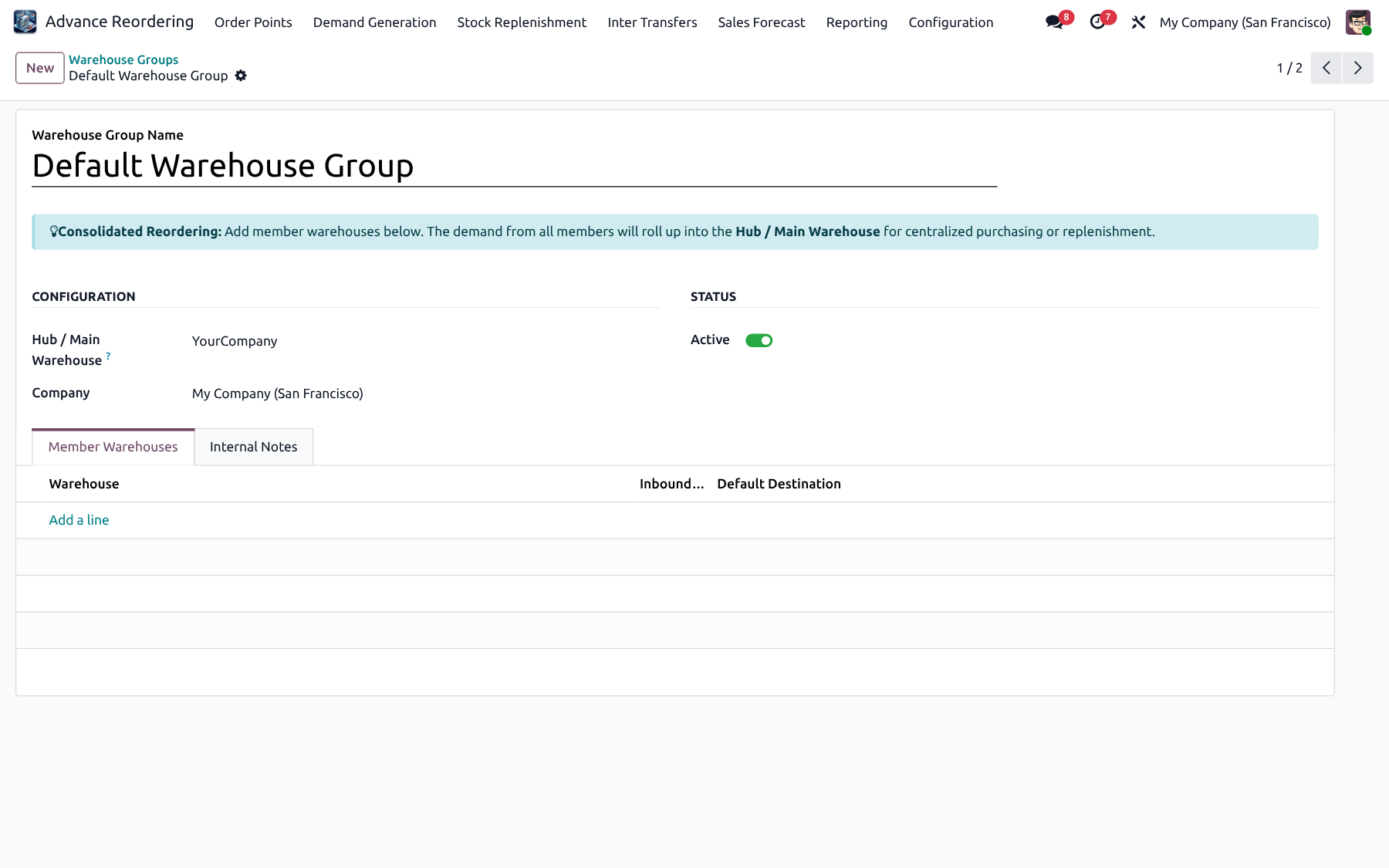The width and height of the screenshot is (1389, 868).
Task: Click the Hub / Main Warehouse help question mark
Action: pos(108,356)
